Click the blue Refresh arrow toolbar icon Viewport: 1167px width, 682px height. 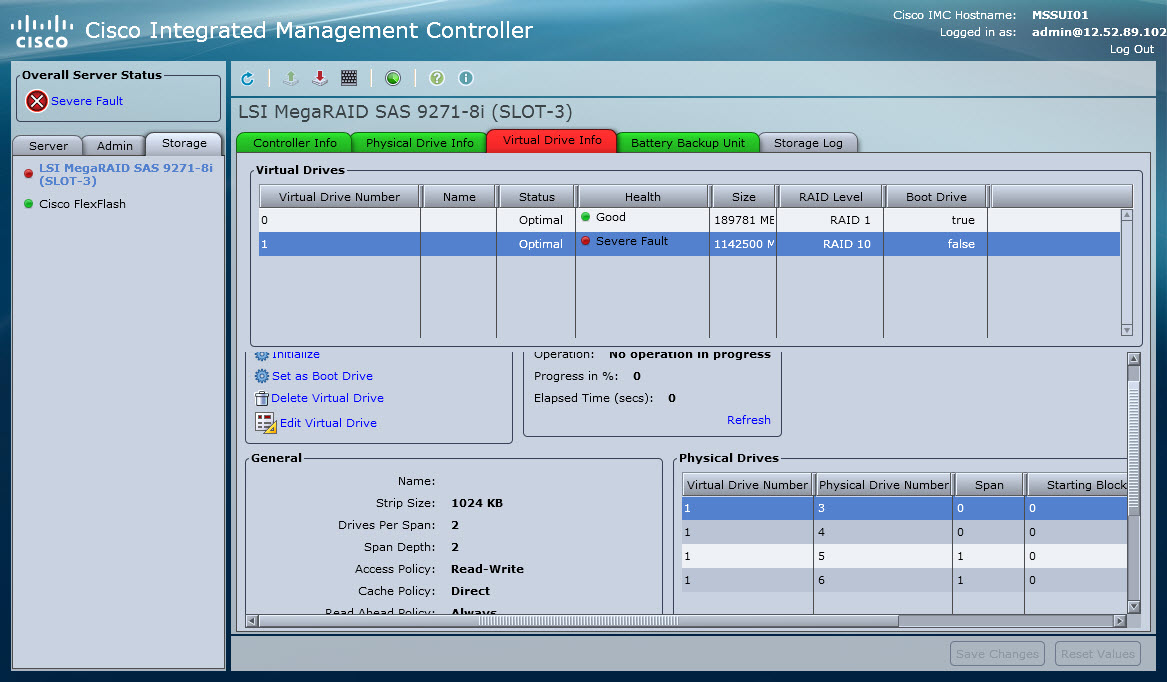[x=248, y=78]
